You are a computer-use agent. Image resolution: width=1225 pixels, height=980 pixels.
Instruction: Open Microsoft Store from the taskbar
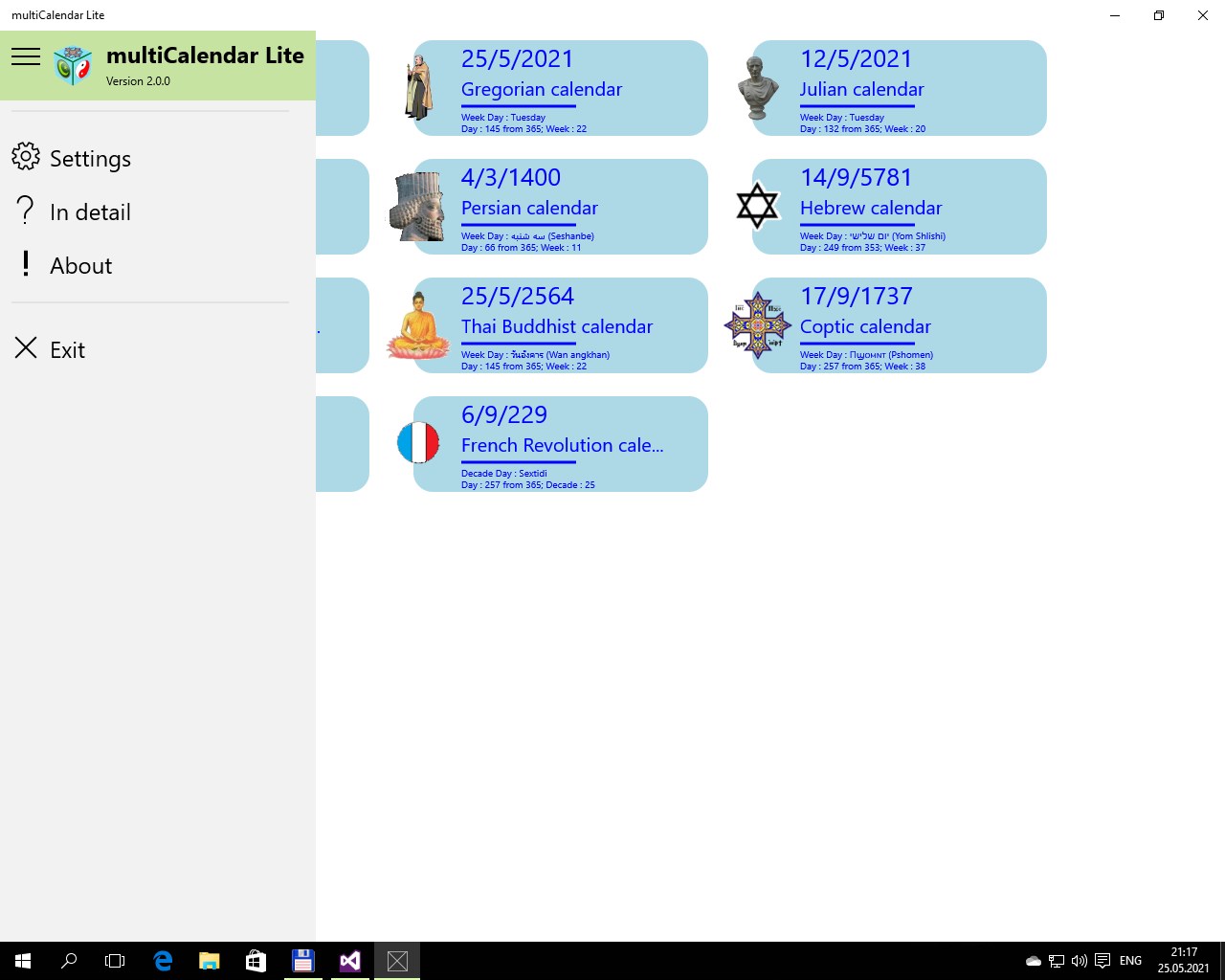(x=256, y=961)
